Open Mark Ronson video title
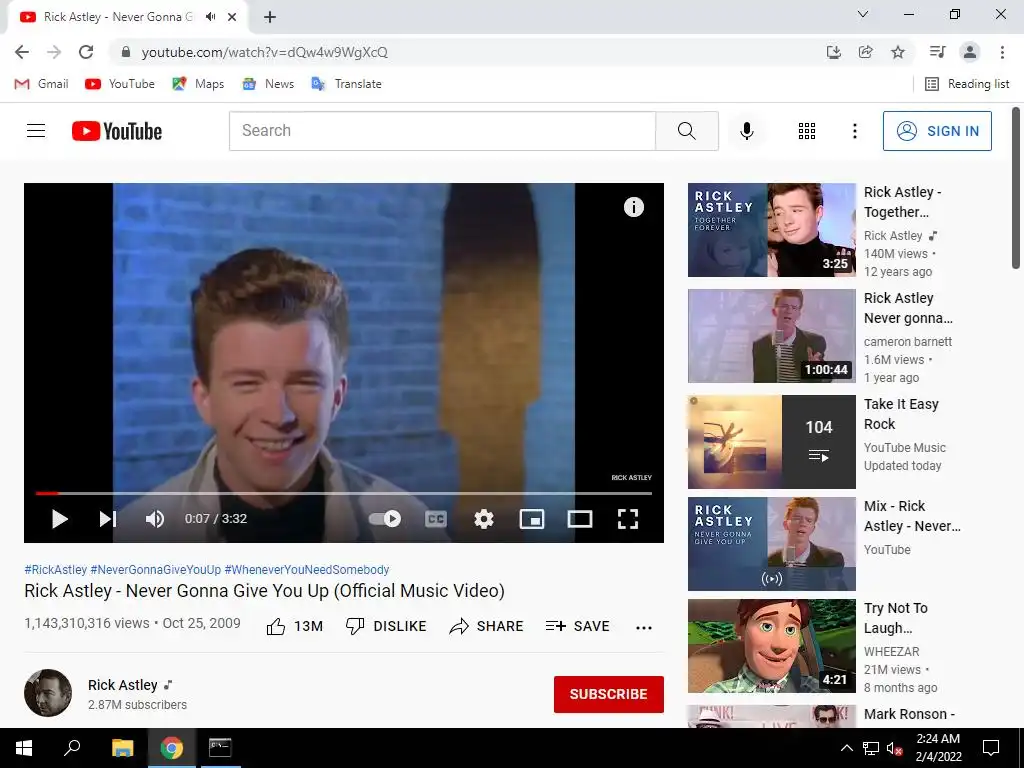The image size is (1024, 768). coord(909,714)
